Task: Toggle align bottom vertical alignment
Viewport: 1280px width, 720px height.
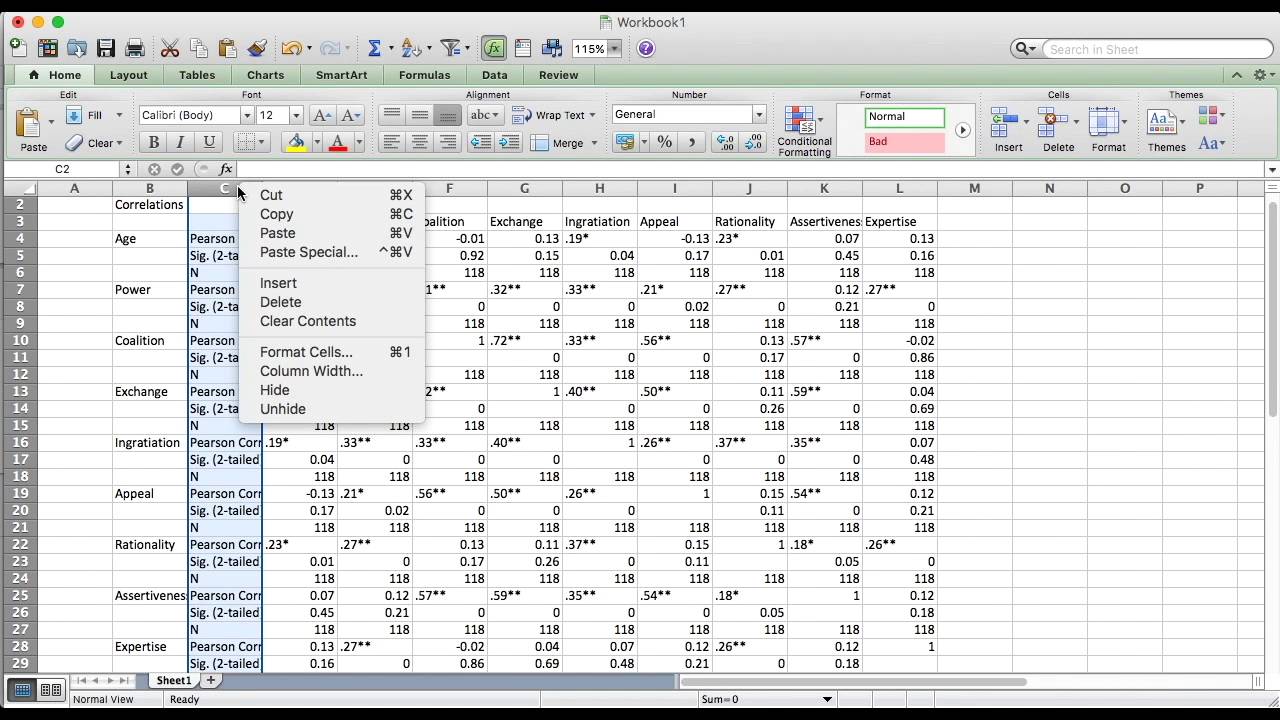Action: (x=448, y=115)
